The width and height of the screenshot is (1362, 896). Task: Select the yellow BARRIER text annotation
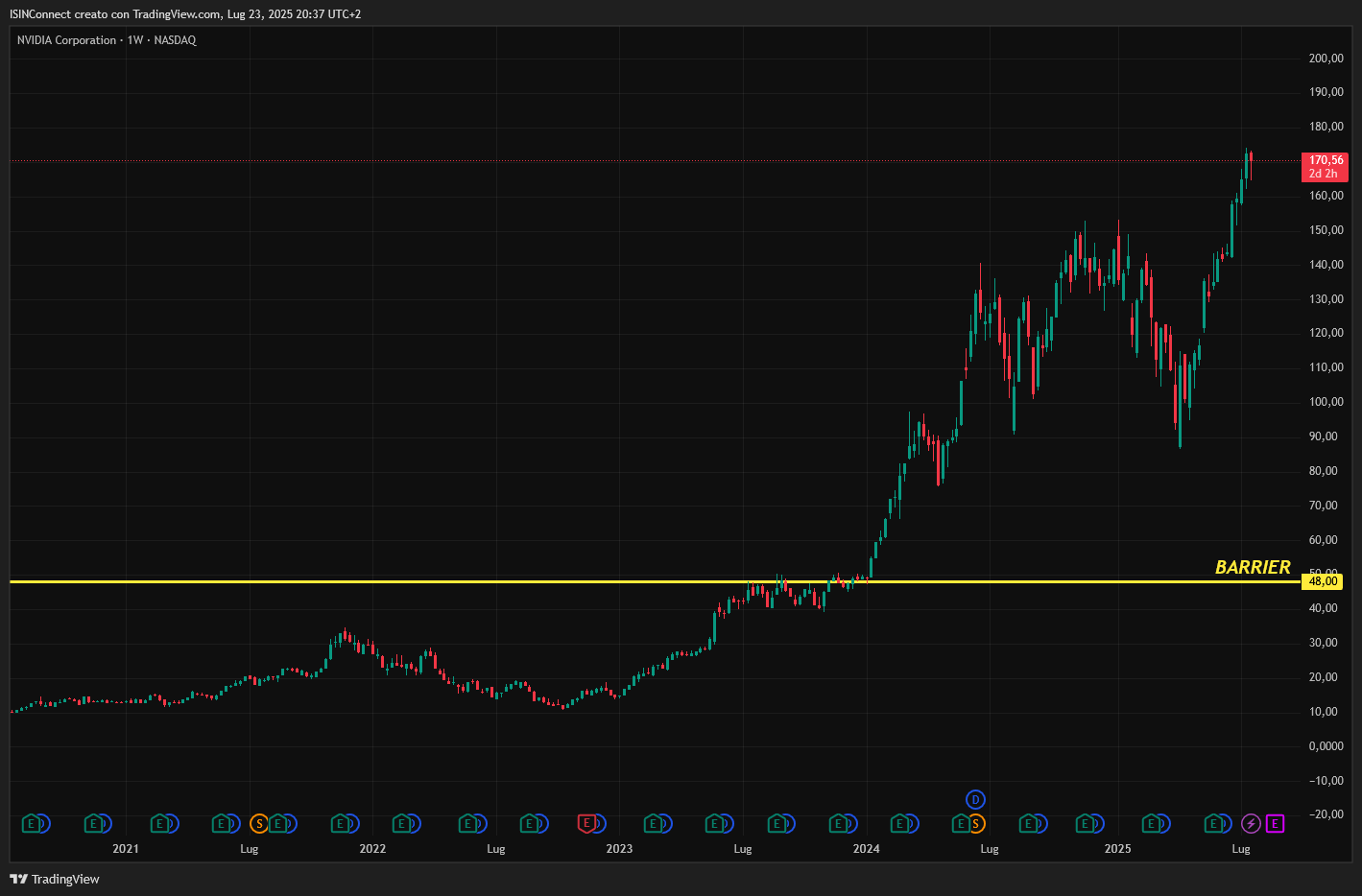tap(1253, 567)
